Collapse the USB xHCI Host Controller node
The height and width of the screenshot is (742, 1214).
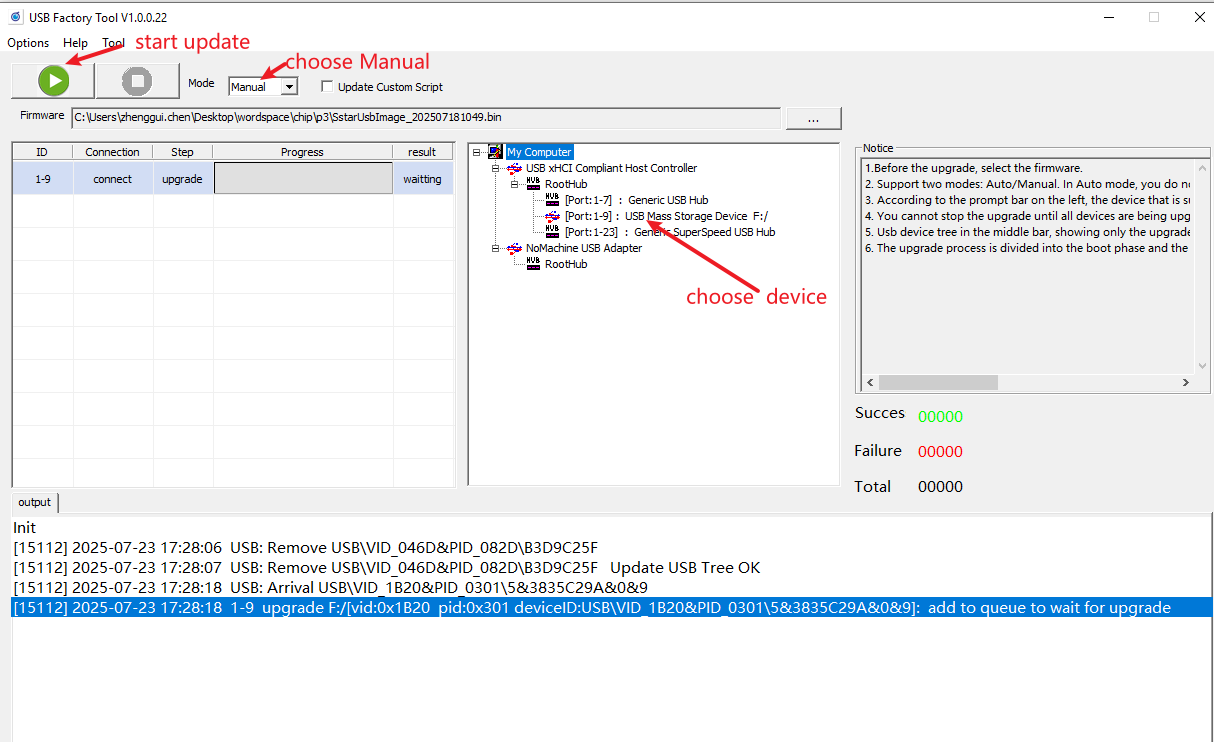point(495,168)
